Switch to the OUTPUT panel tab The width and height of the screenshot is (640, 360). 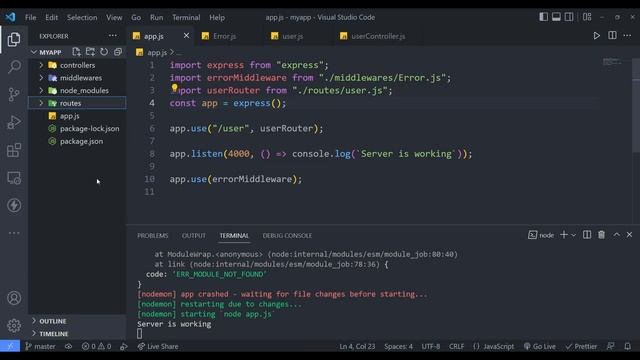[194, 236]
